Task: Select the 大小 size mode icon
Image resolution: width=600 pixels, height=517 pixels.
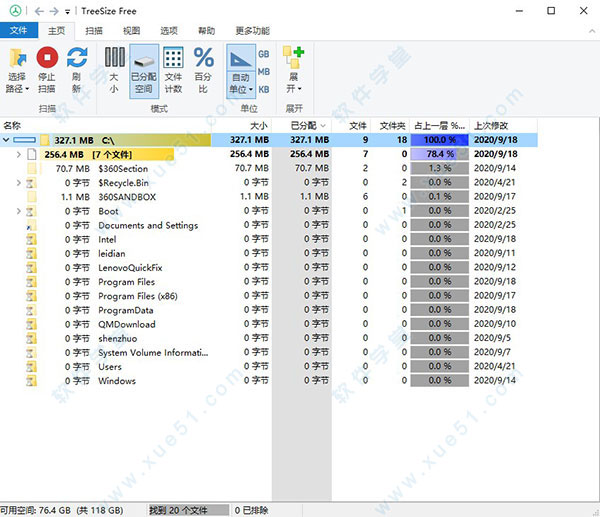Action: pyautogui.click(x=113, y=59)
